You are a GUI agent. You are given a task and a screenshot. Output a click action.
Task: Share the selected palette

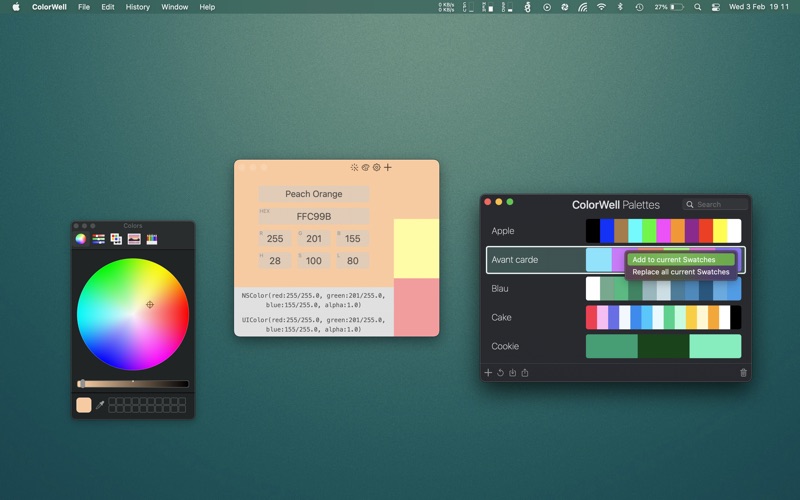coord(525,373)
